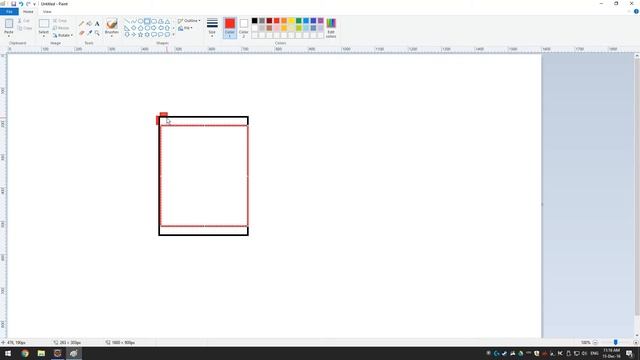
Task: Pick the yellow color swatch
Action: click(291, 21)
